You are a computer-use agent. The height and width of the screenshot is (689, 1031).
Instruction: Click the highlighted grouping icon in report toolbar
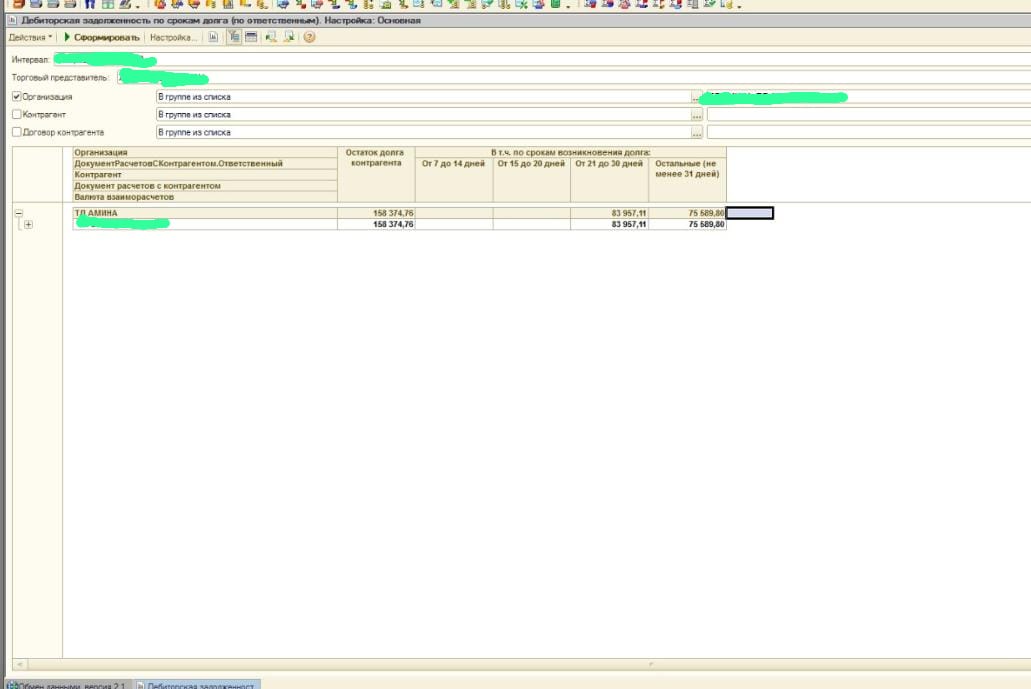pos(233,37)
